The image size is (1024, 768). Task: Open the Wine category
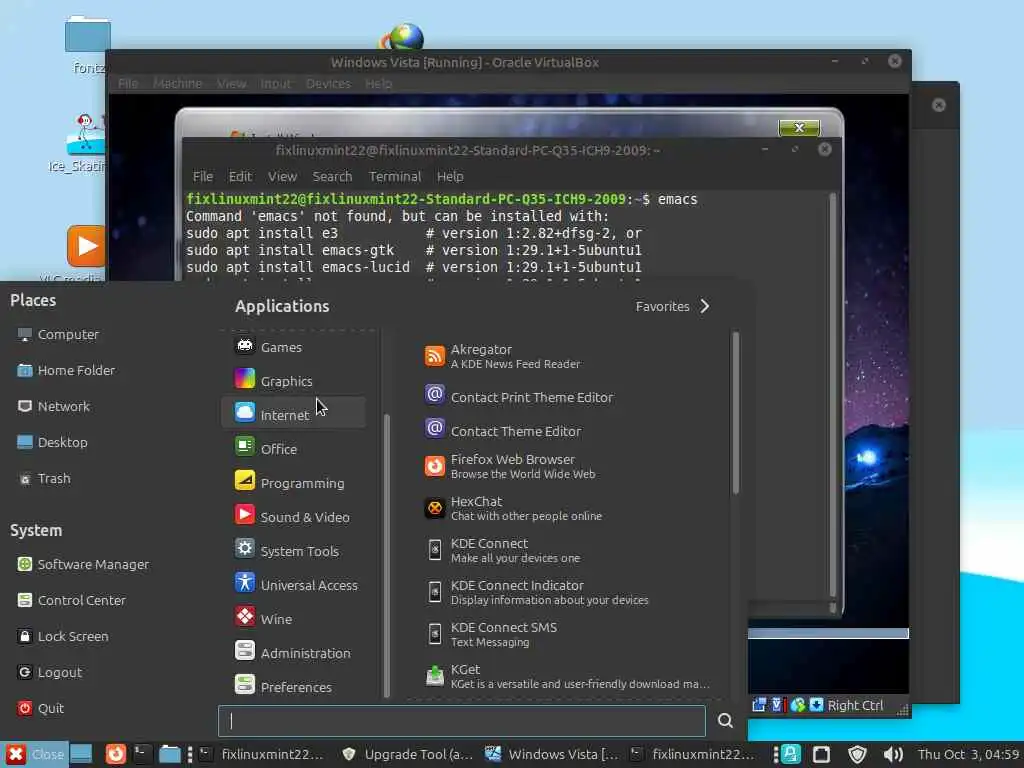[x=293, y=618]
